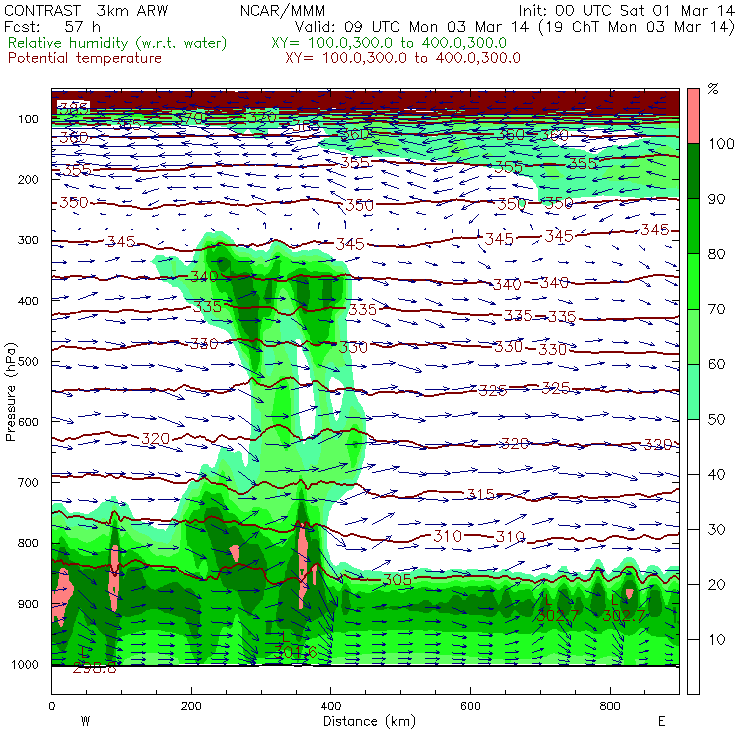The image size is (740, 740).
Task: Click the '320' contour label at far left
Action: tap(155, 438)
